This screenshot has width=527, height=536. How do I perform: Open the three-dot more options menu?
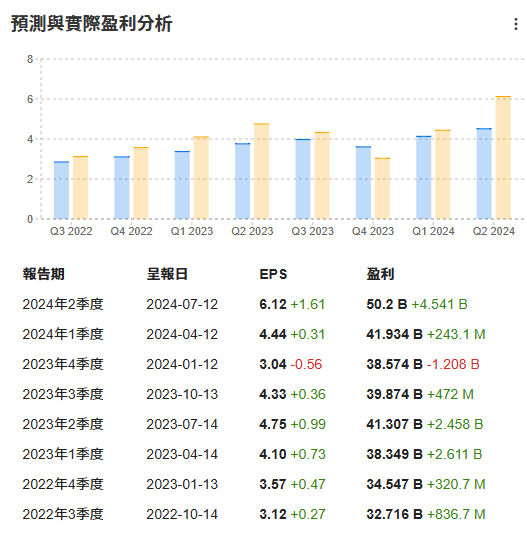click(515, 24)
